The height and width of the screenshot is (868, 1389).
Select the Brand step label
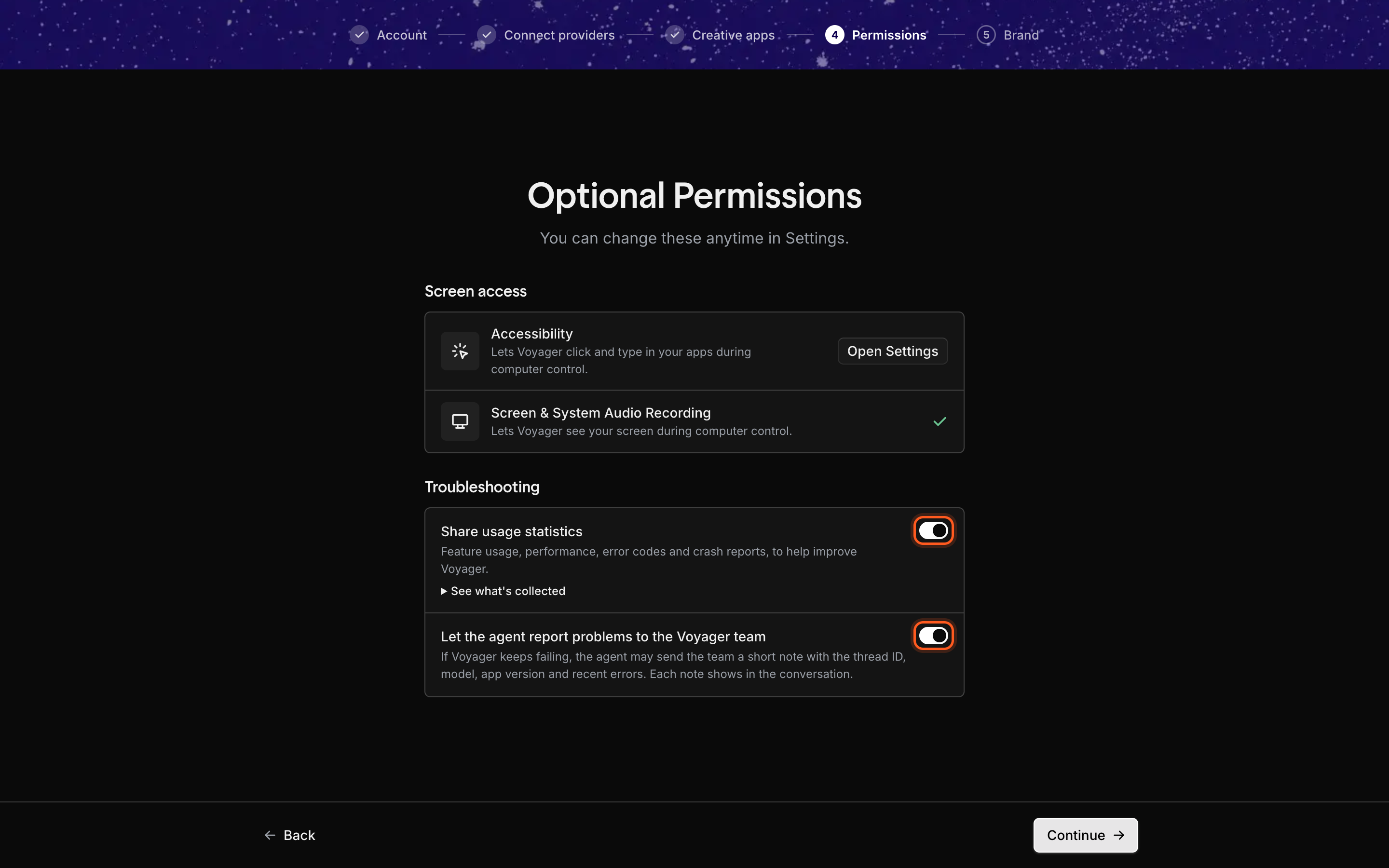coord(1021,35)
